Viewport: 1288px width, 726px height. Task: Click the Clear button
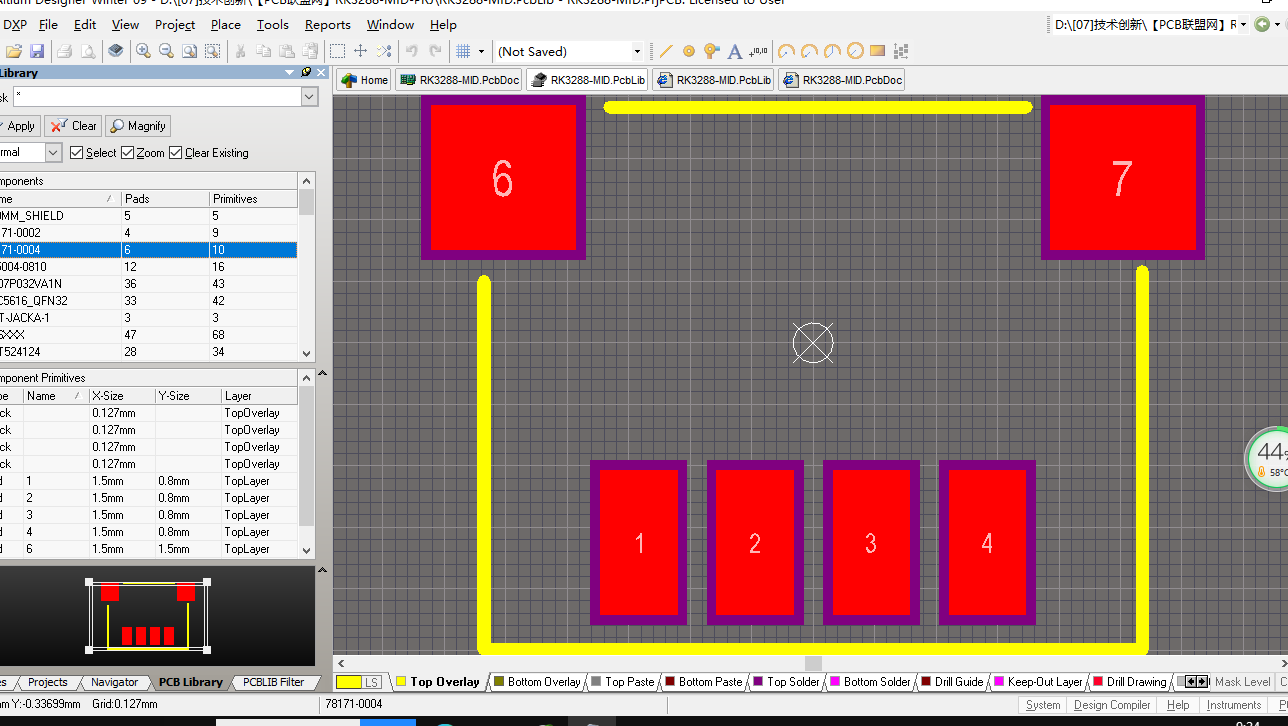(x=73, y=126)
